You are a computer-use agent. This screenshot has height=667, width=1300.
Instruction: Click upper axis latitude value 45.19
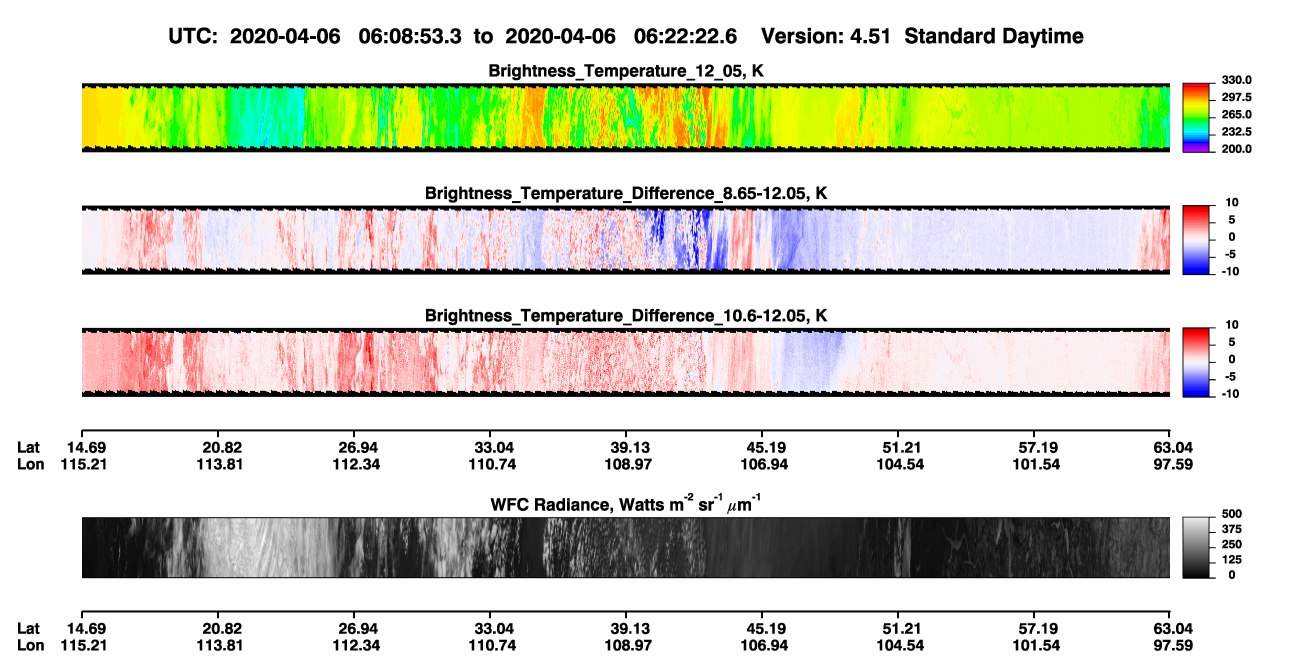coord(762,446)
